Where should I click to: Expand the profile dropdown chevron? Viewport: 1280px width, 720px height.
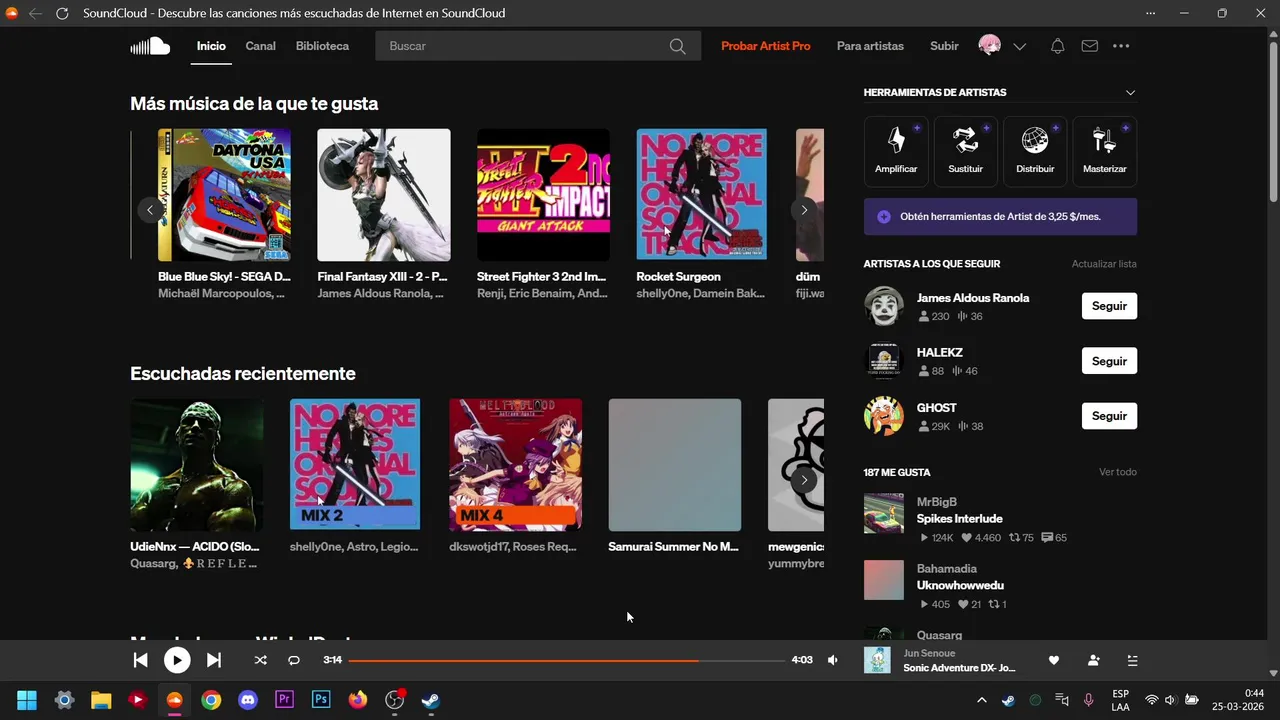click(1020, 47)
